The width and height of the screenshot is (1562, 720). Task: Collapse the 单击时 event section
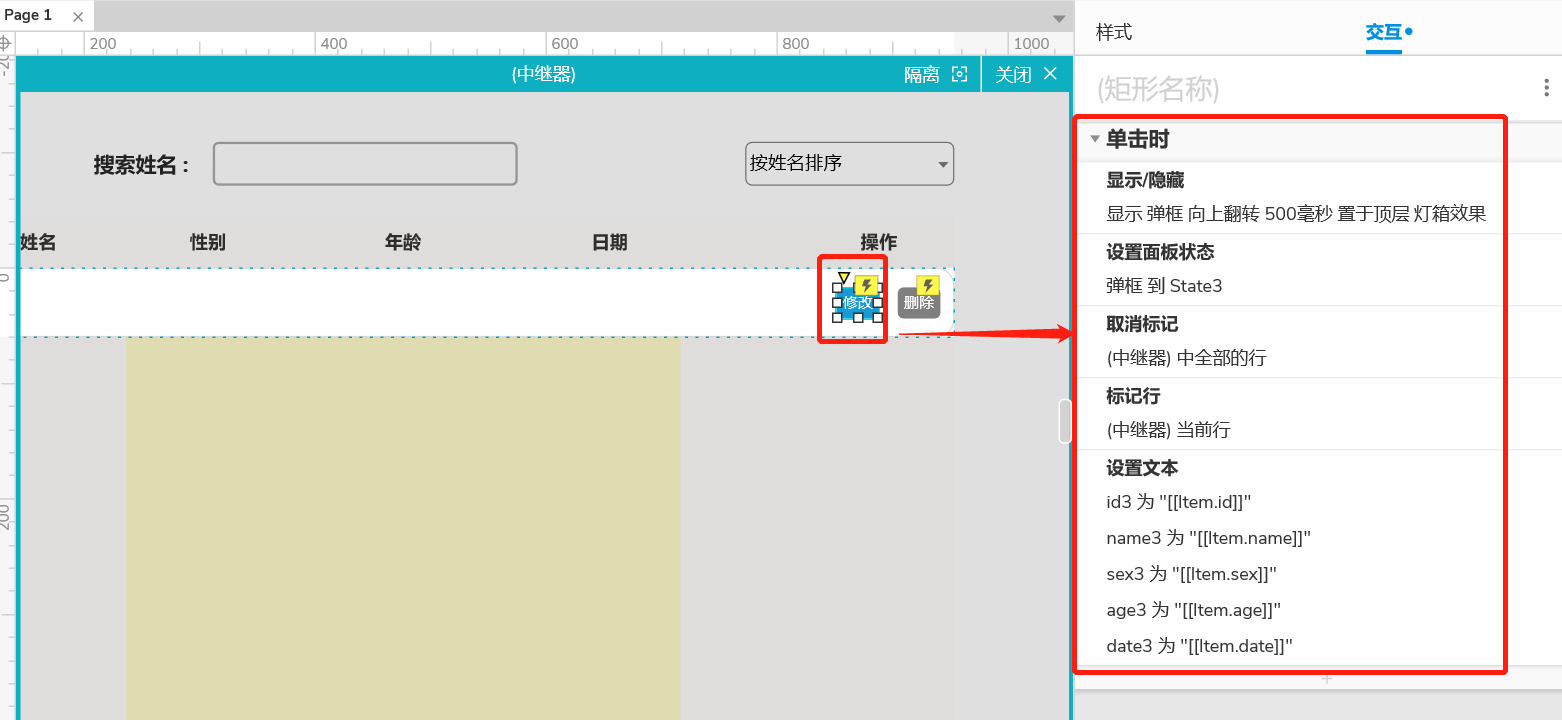click(1096, 140)
